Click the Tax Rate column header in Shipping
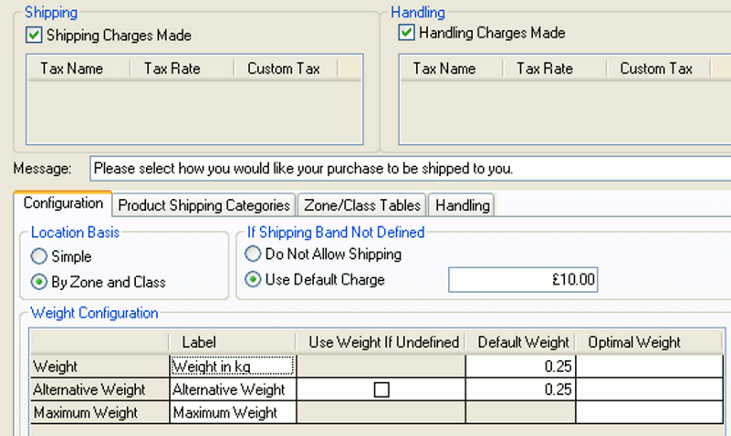The image size is (731, 436). [x=172, y=69]
